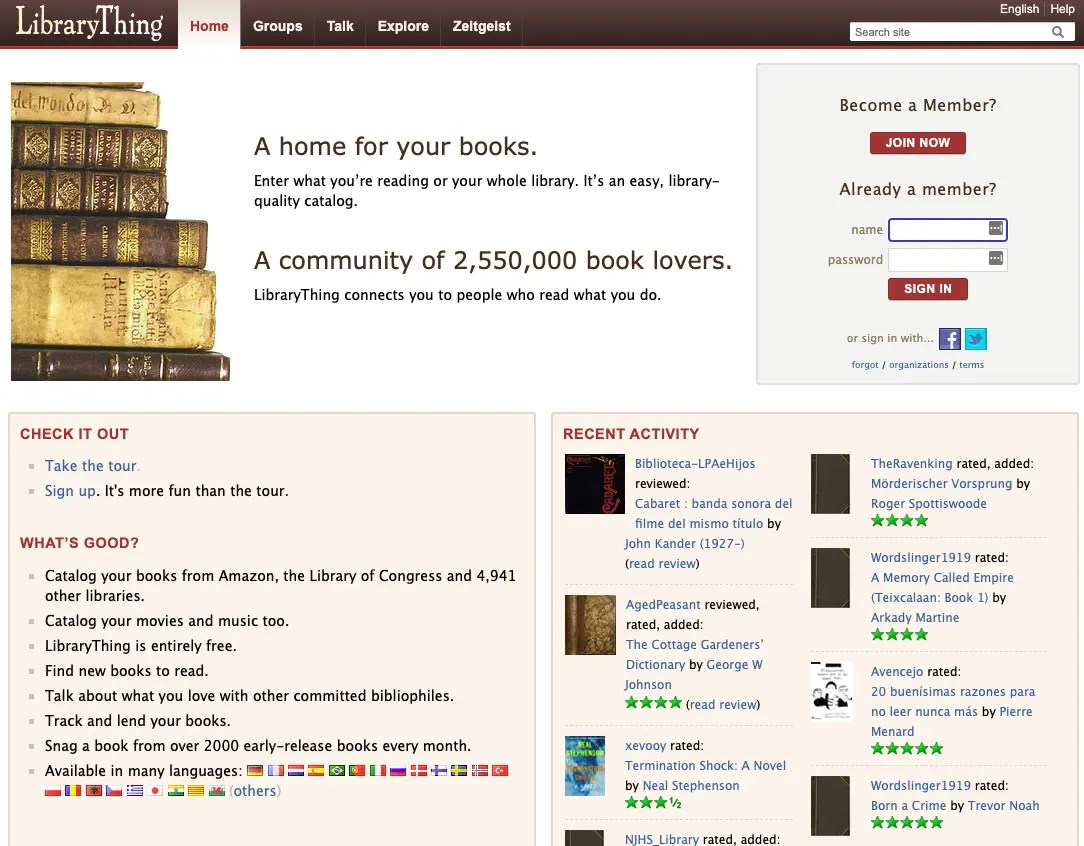Pick the Brazilian flag language icon
Image resolution: width=1084 pixels, height=846 pixels.
pos(336,771)
